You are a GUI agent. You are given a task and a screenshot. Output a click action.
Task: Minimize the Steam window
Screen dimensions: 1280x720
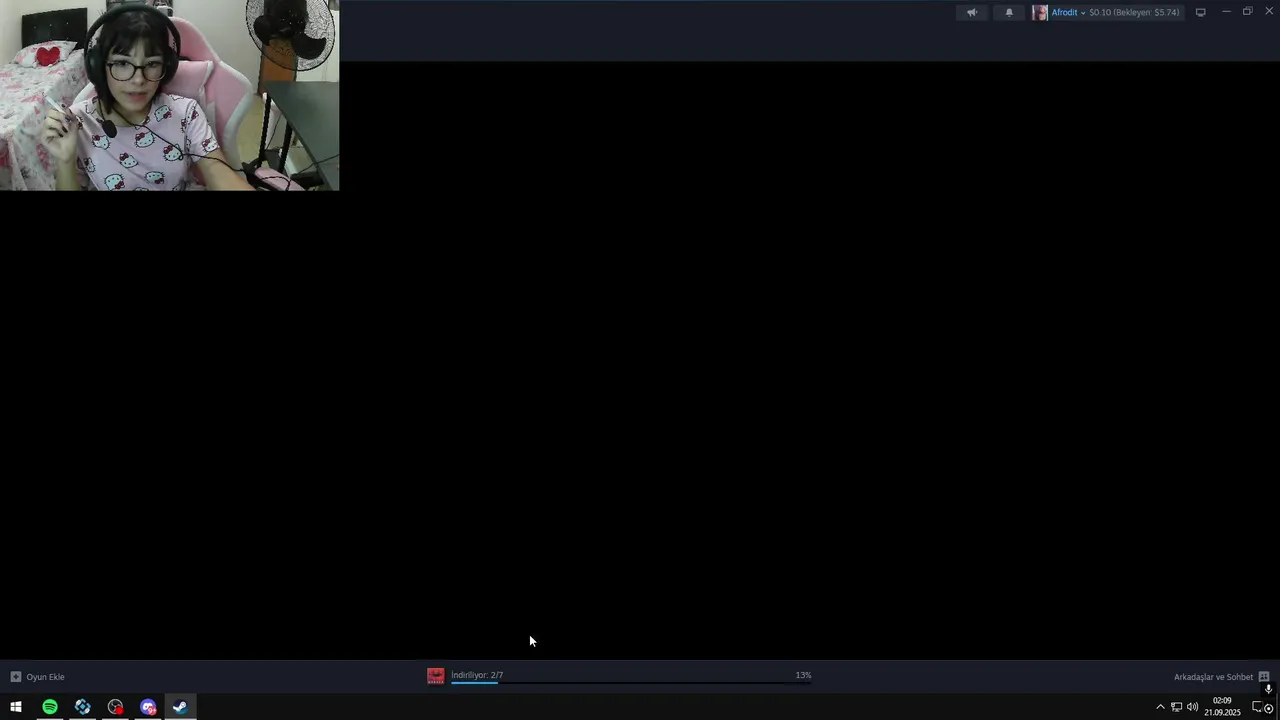1226,12
